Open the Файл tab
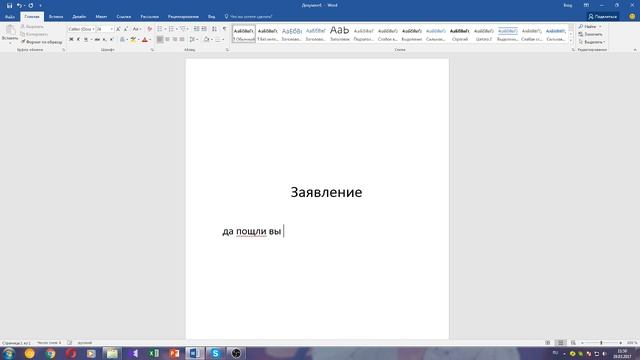Image resolution: width=640 pixels, height=360 pixels. pyautogui.click(x=10, y=17)
